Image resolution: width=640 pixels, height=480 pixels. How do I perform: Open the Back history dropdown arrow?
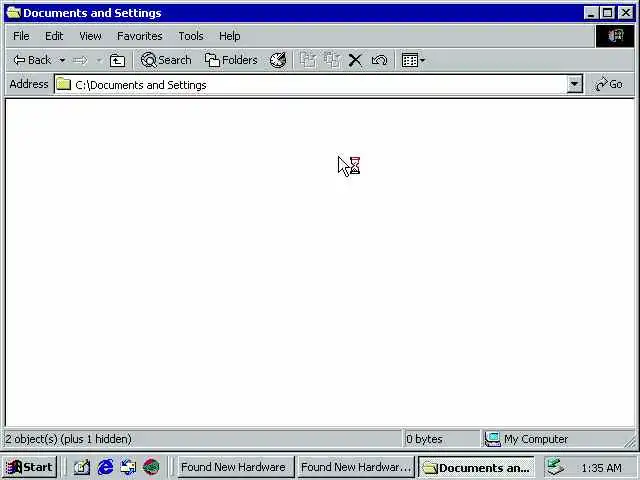click(62, 60)
